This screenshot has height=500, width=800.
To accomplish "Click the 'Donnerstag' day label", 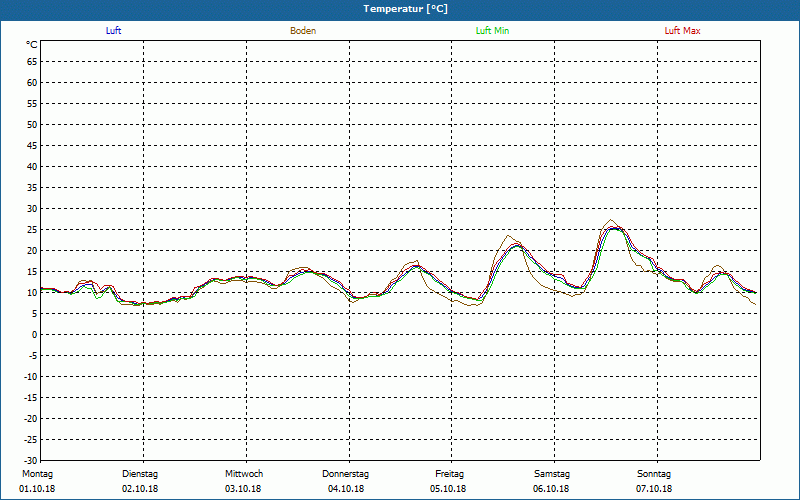I will coord(346,474).
